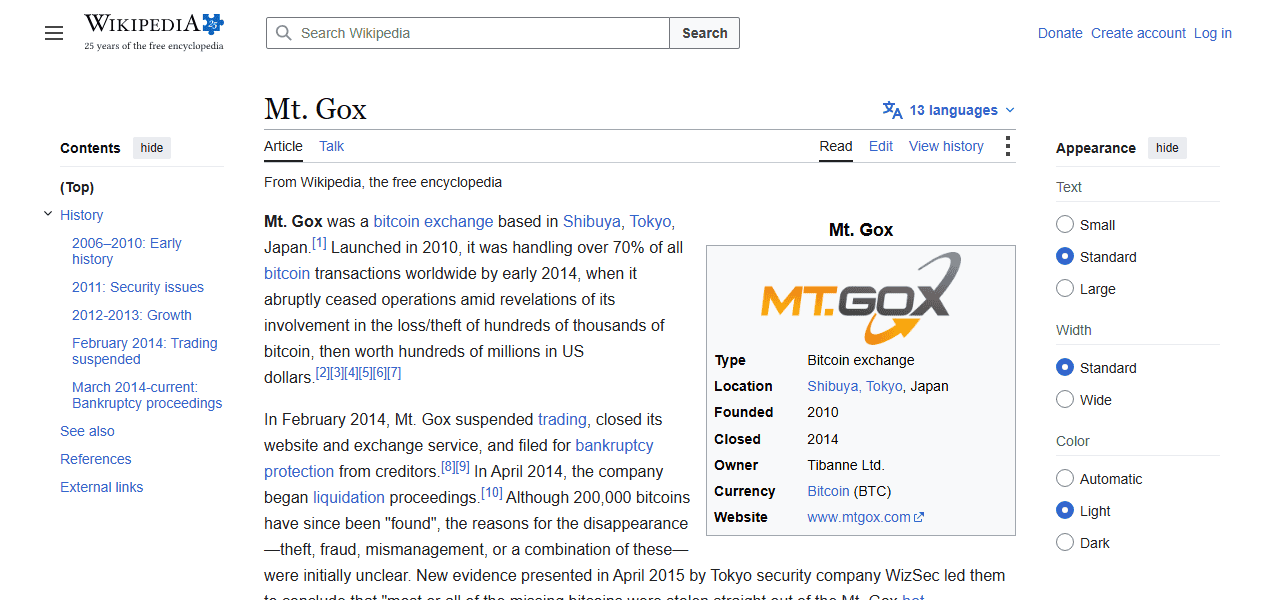Jump to February 2014: Trading suspended

[x=145, y=351]
